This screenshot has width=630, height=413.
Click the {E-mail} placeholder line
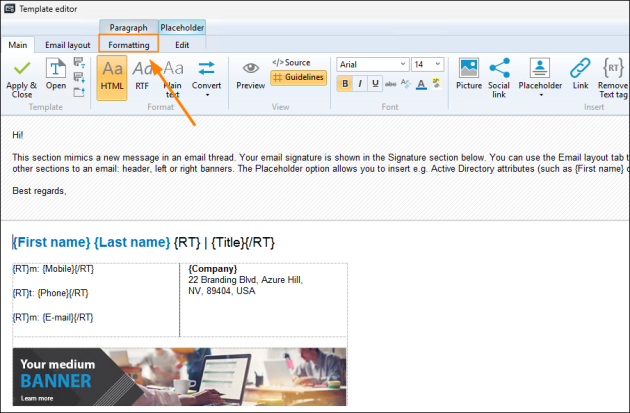[53, 317]
